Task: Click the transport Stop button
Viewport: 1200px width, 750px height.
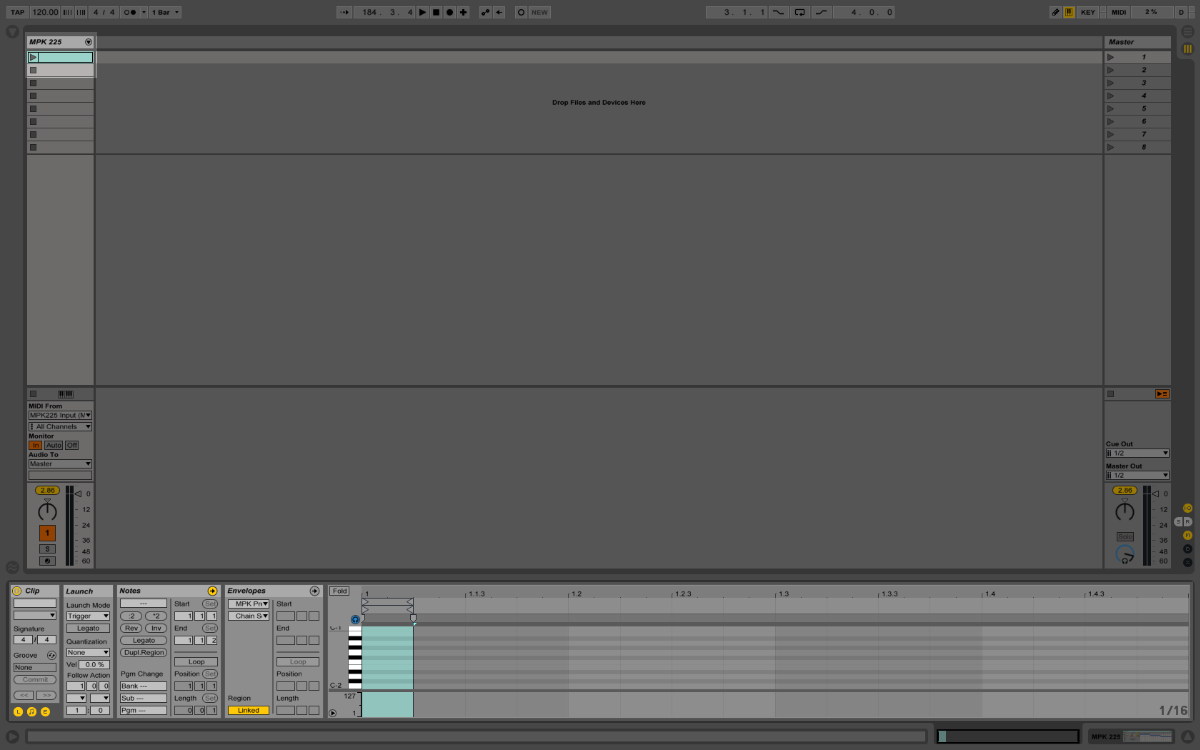Action: click(436, 12)
